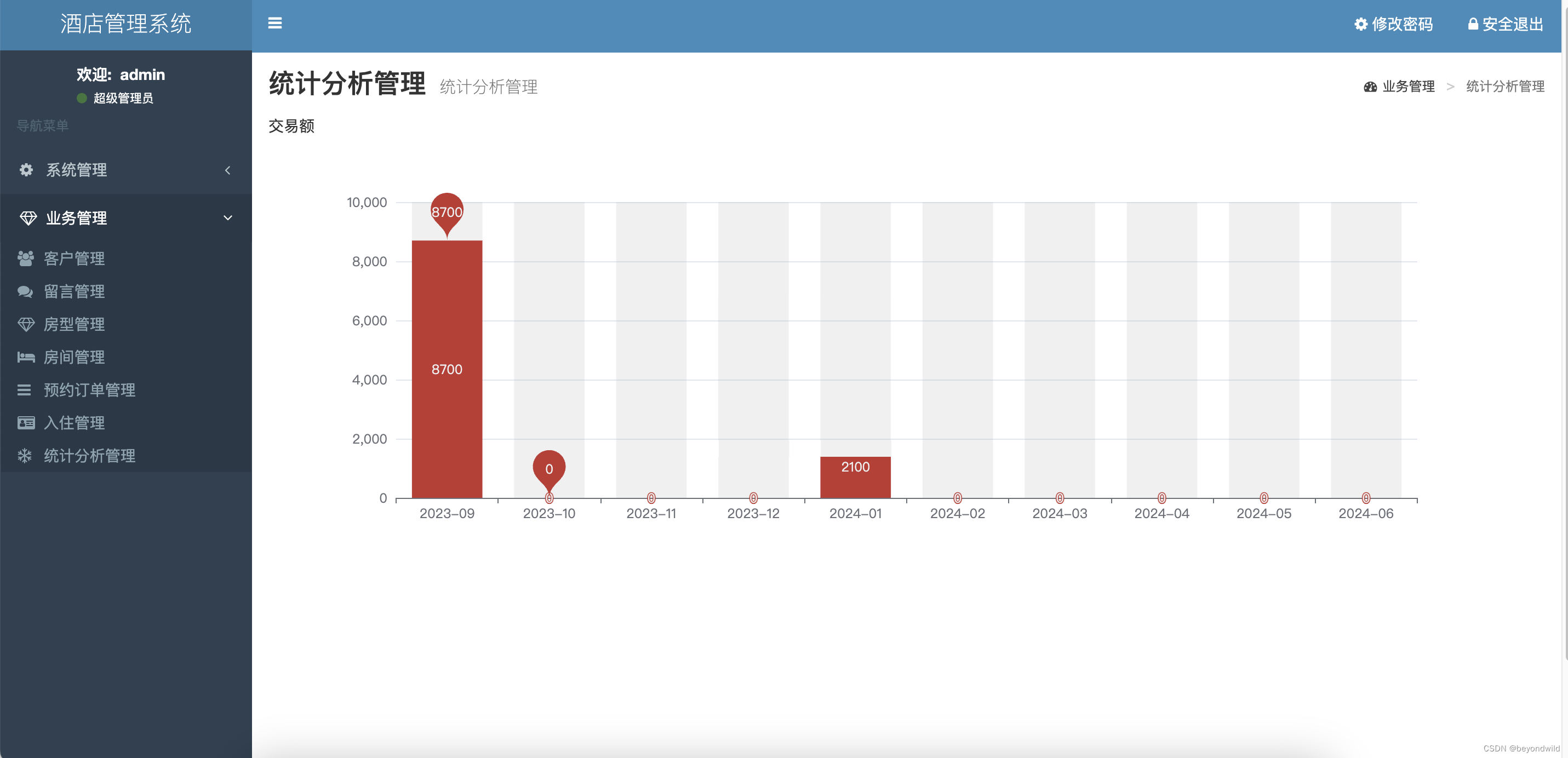Click the 业务管理 breadcrumb link
This screenshot has width=1568, height=758.
(1408, 87)
